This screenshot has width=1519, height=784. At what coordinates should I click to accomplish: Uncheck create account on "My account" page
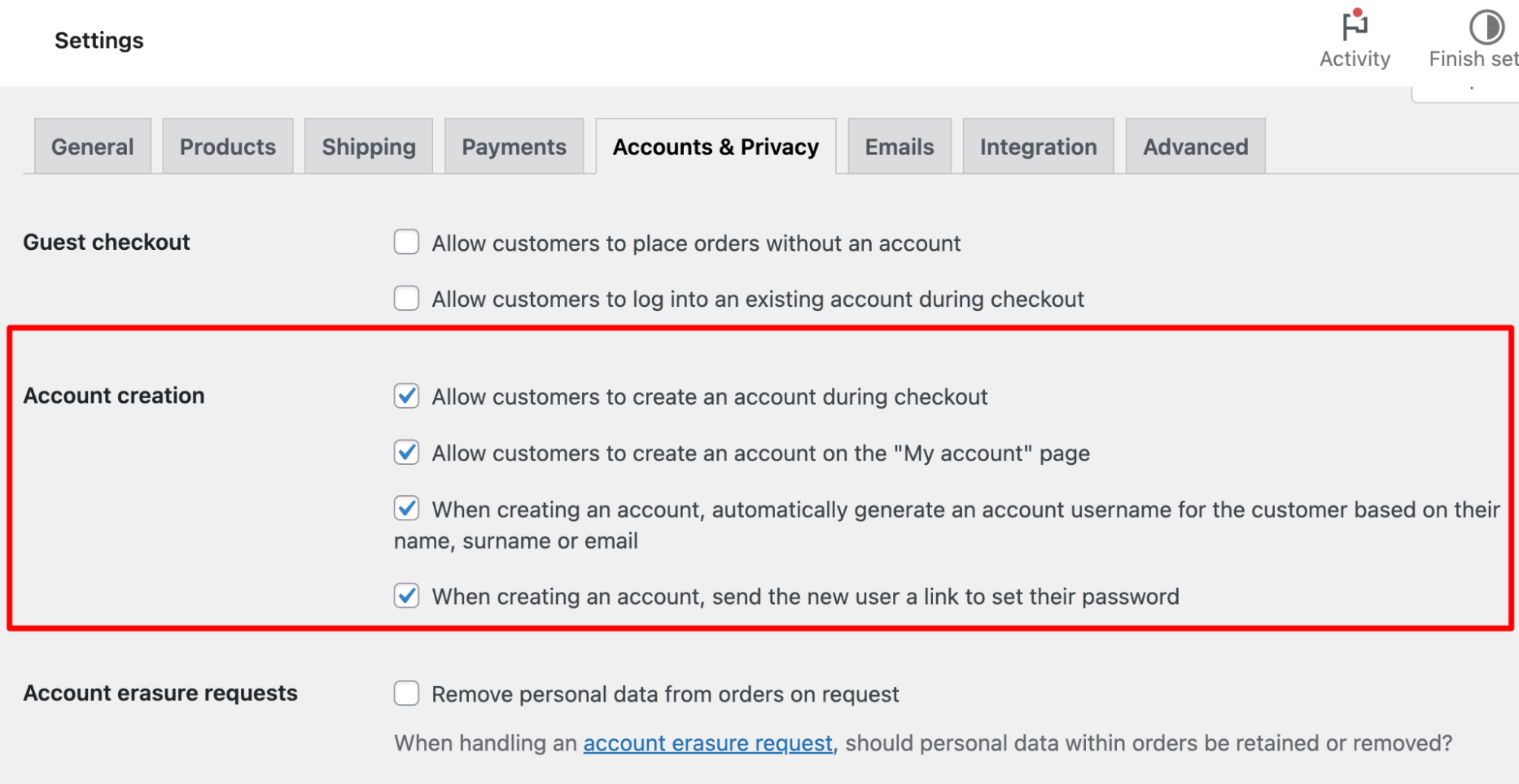coord(407,452)
